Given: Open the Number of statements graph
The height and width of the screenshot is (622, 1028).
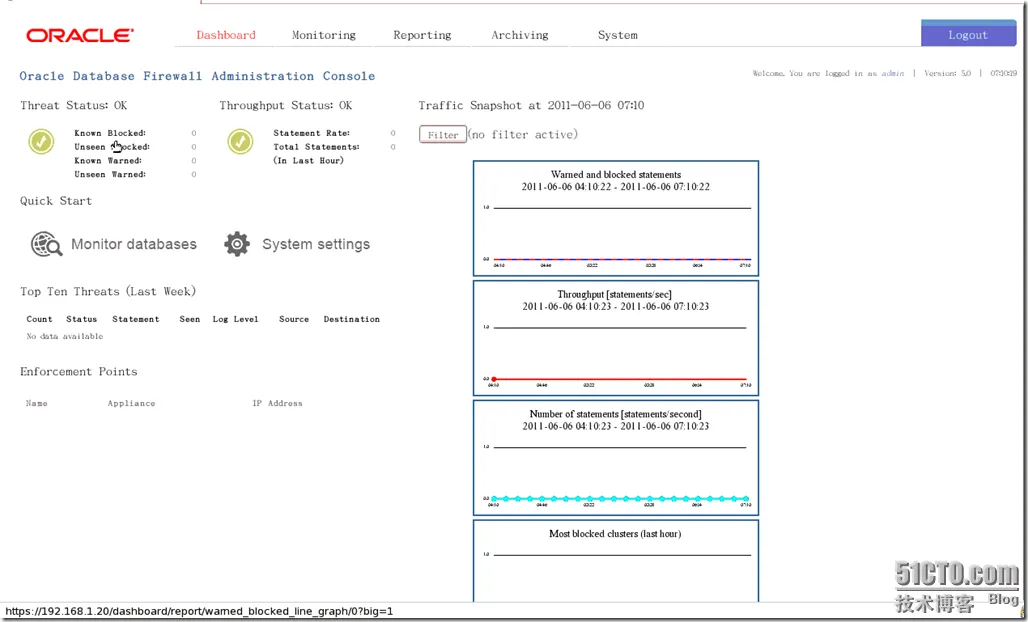Looking at the screenshot, I should point(616,457).
